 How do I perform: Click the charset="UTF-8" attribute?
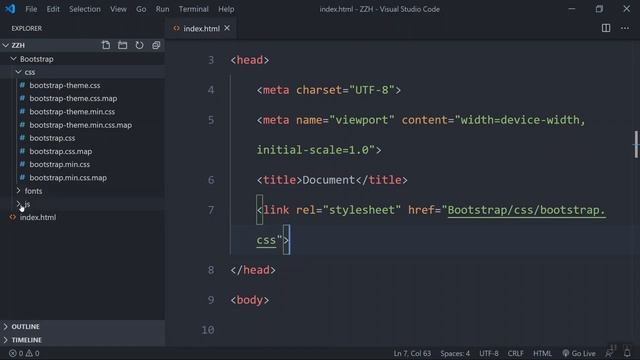[345, 90]
